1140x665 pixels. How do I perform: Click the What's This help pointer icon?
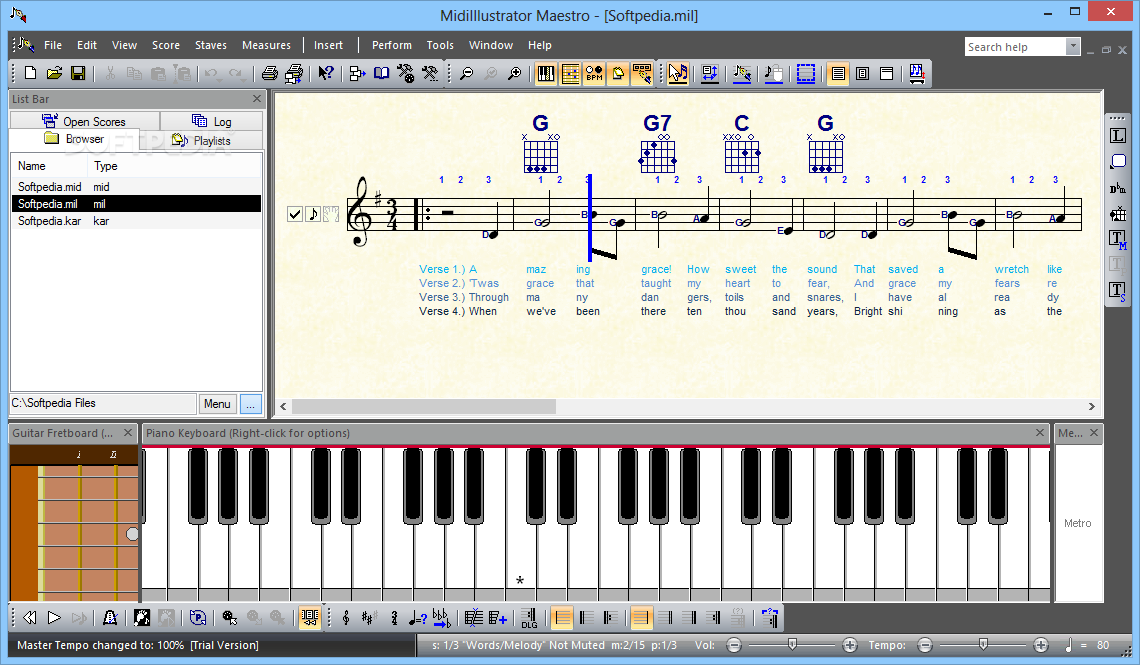coord(326,73)
